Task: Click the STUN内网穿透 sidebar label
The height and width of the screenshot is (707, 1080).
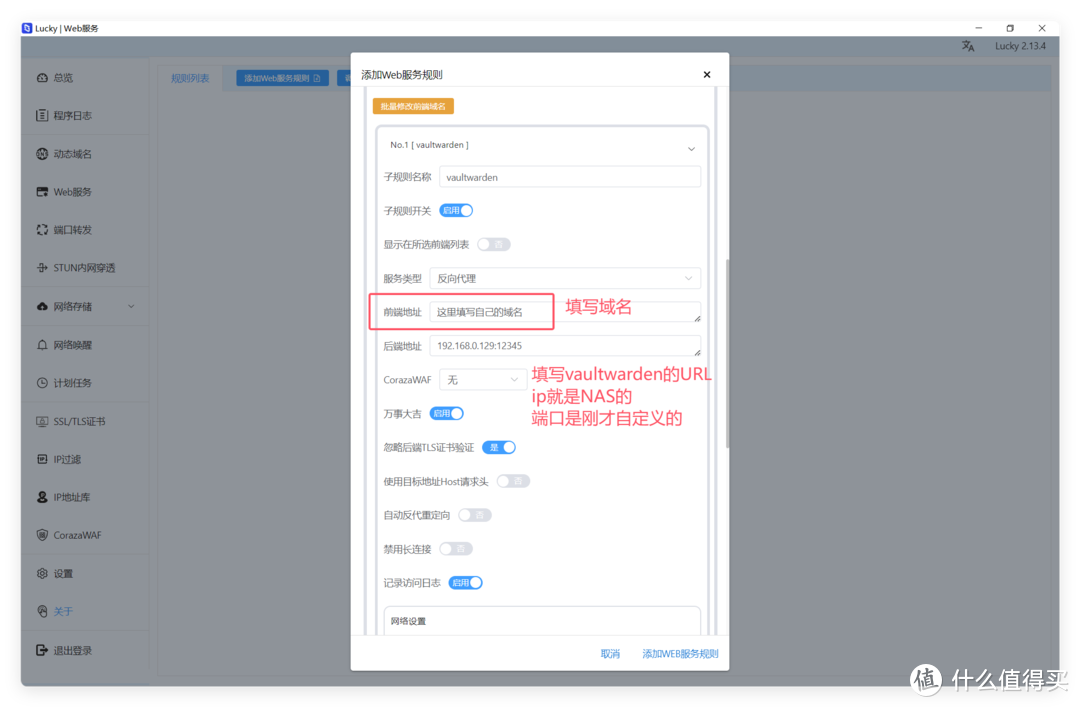Action: 84,267
